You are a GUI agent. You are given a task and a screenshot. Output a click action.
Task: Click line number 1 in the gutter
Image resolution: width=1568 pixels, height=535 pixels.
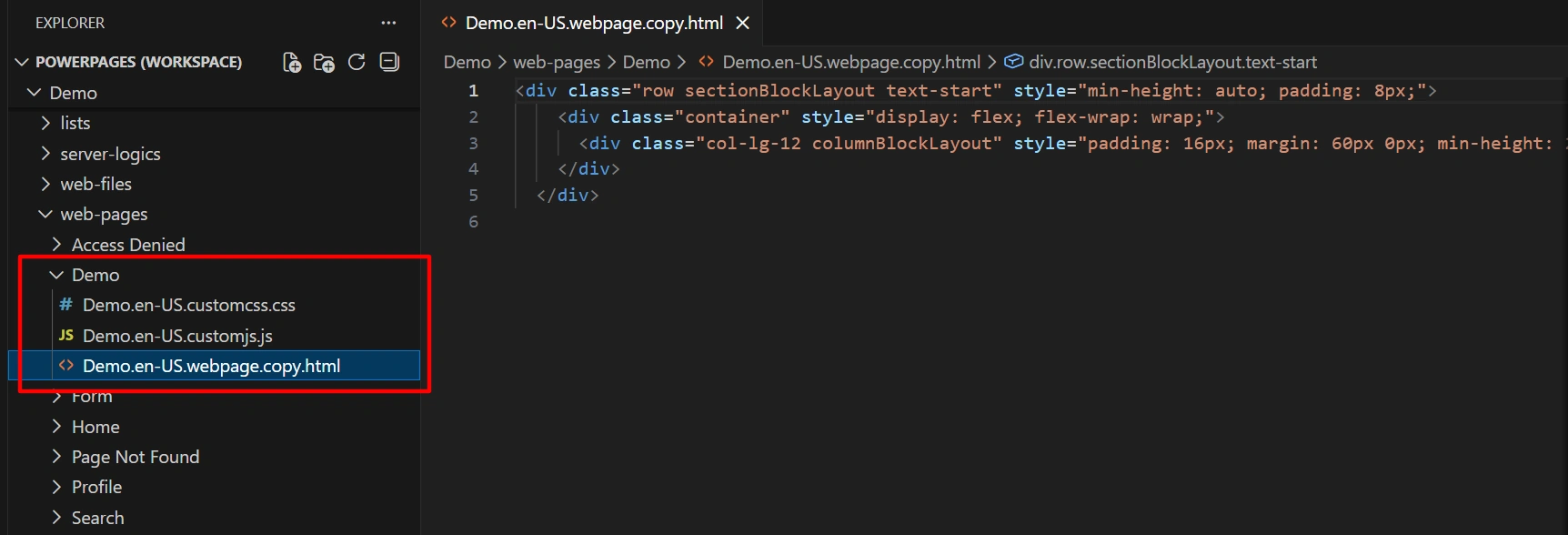(x=473, y=91)
